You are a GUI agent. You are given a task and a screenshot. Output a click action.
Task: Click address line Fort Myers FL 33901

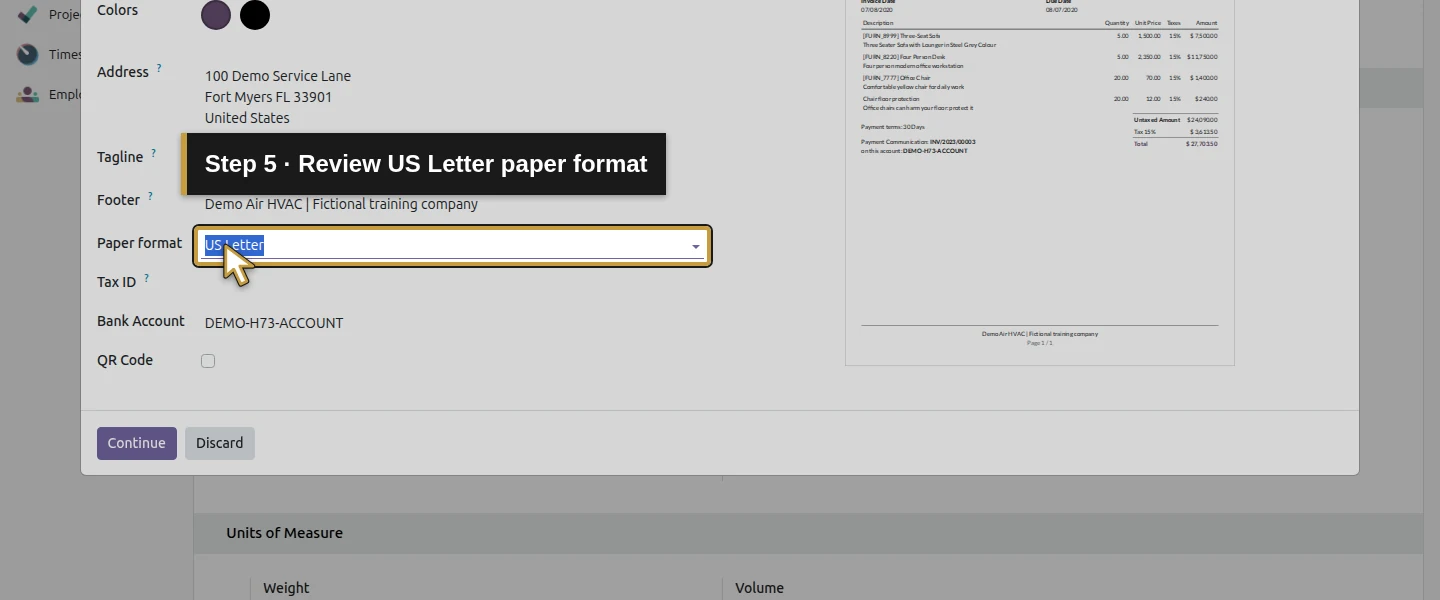coord(268,97)
